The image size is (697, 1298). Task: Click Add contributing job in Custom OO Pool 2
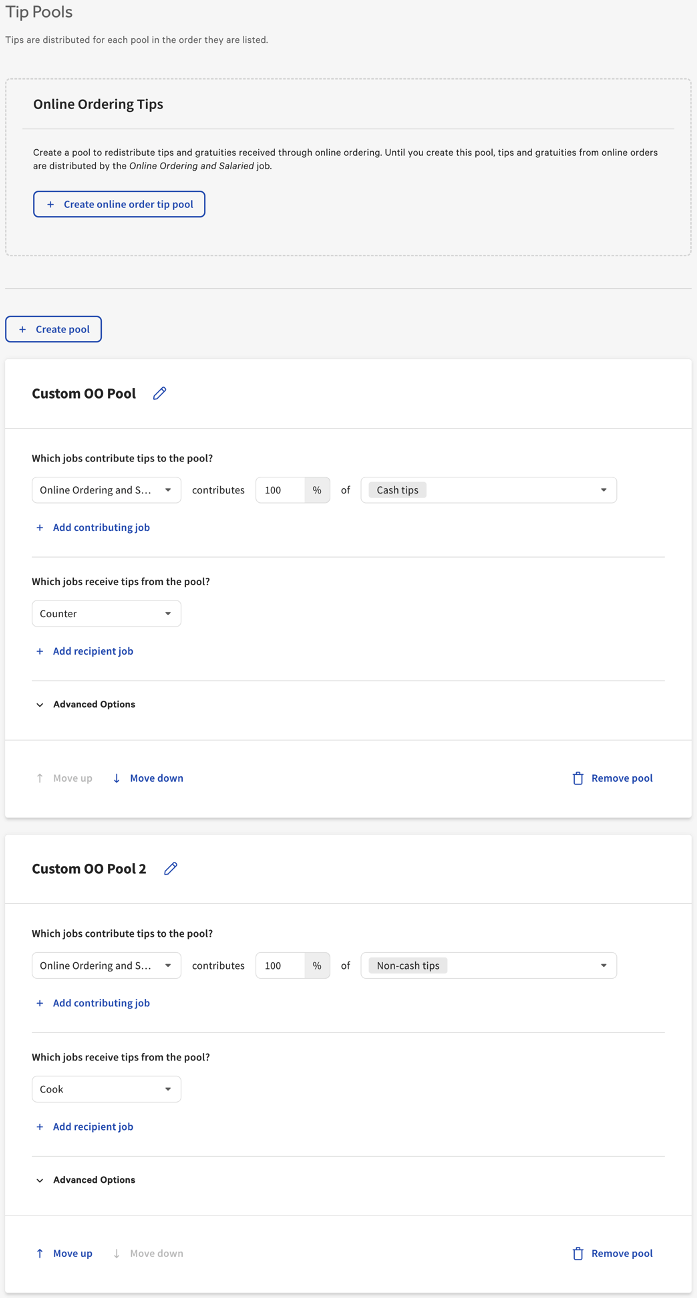coord(93,1002)
